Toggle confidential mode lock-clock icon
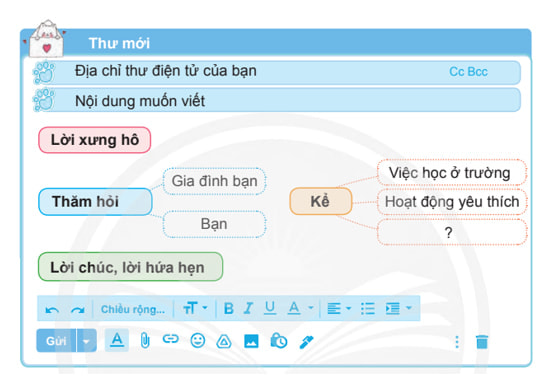This screenshot has height=377, width=559. [x=278, y=340]
